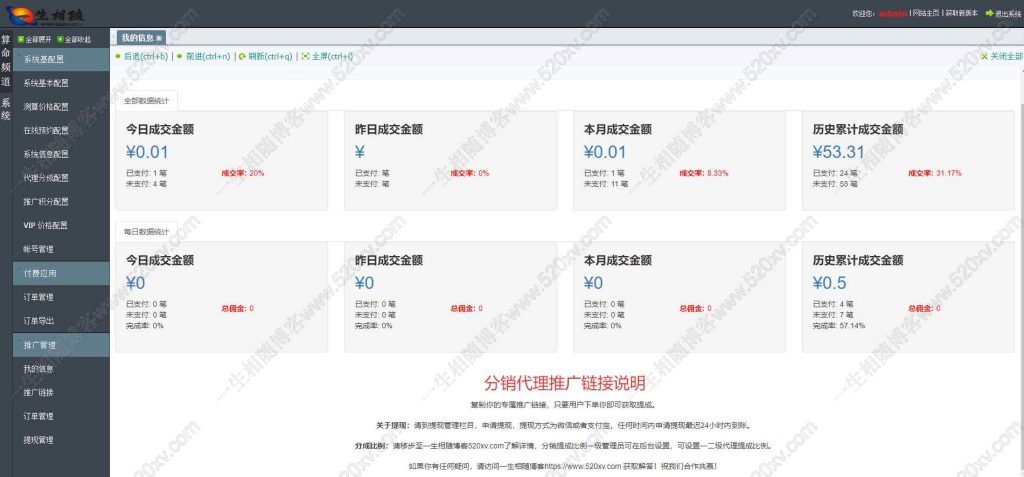Viewport: 1024px width, 477px height.
Task: Click the 刷新(ctrl+q) refresh icon
Action: point(242,57)
